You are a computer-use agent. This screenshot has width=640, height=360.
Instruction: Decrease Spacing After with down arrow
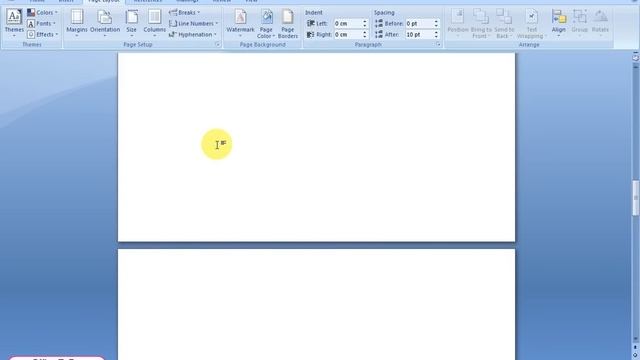pyautogui.click(x=436, y=37)
